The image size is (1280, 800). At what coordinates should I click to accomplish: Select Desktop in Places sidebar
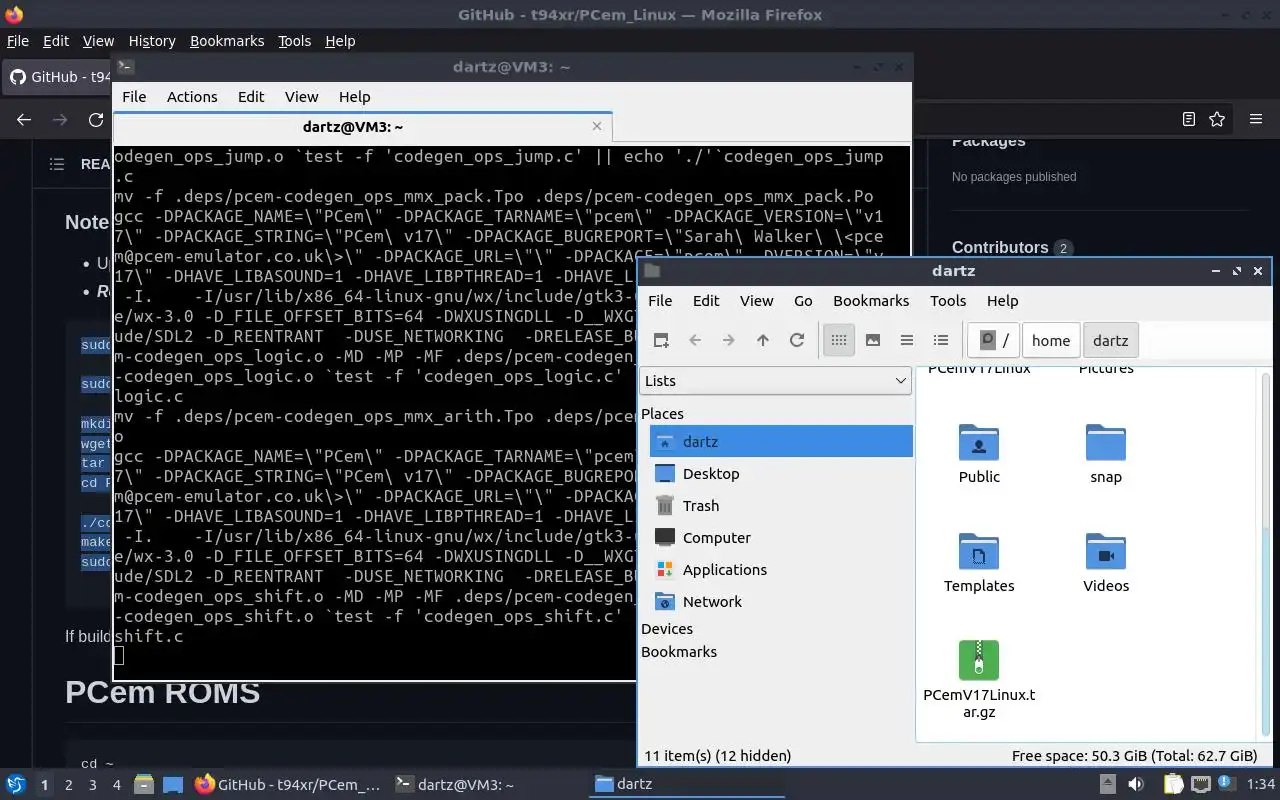(781, 473)
